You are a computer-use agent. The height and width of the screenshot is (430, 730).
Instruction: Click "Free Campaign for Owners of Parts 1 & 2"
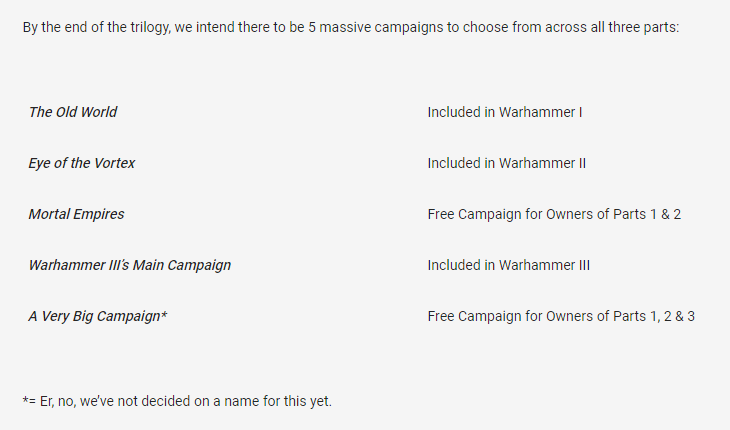click(554, 214)
